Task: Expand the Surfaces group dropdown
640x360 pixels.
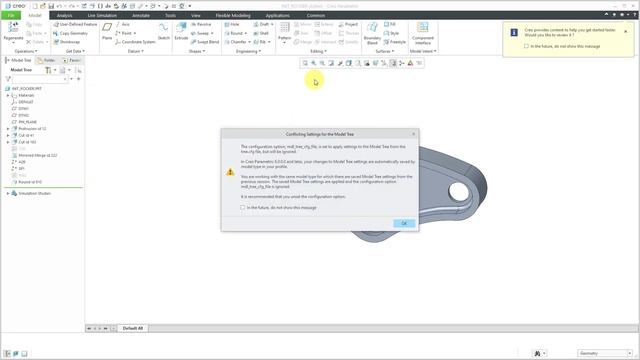Action: [384, 51]
